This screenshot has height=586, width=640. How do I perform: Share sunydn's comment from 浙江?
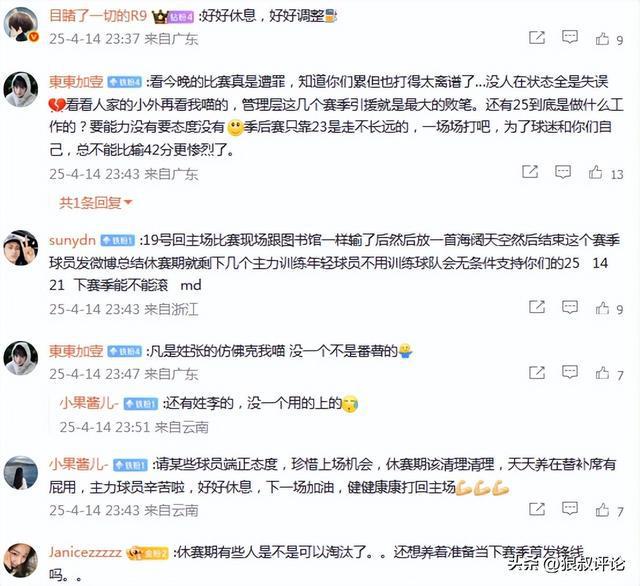click(537, 307)
